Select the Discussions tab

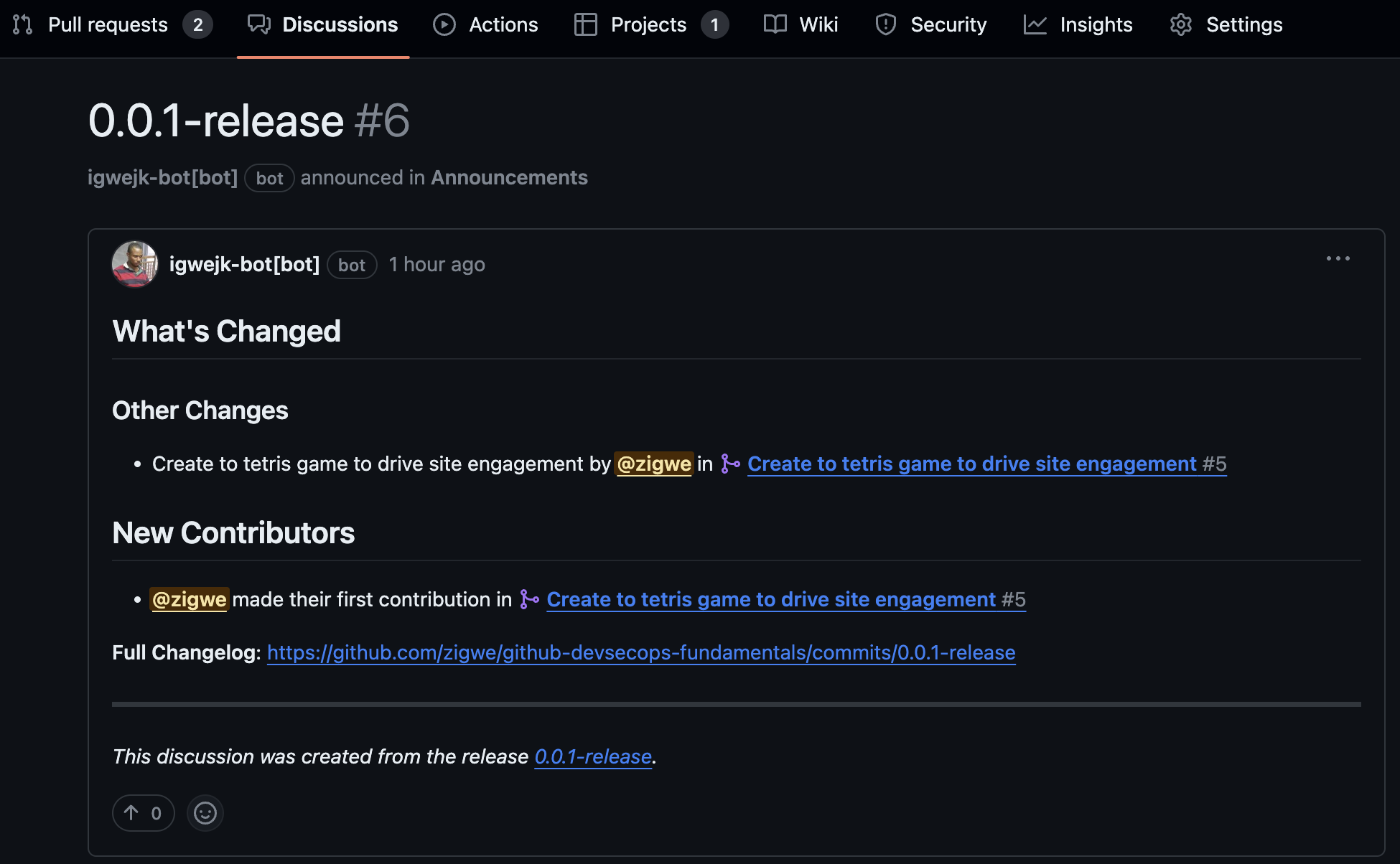[x=323, y=24]
